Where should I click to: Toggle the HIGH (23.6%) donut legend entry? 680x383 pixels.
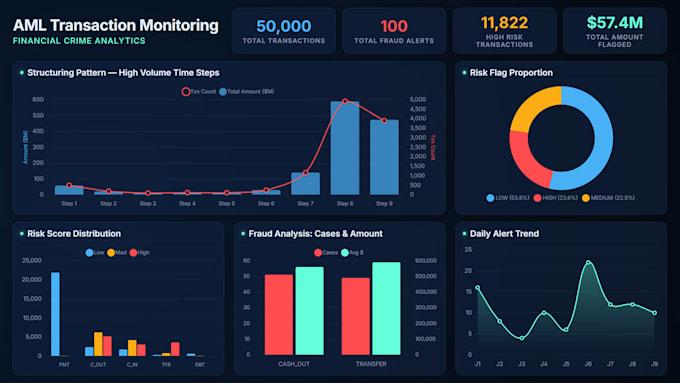tap(556, 198)
